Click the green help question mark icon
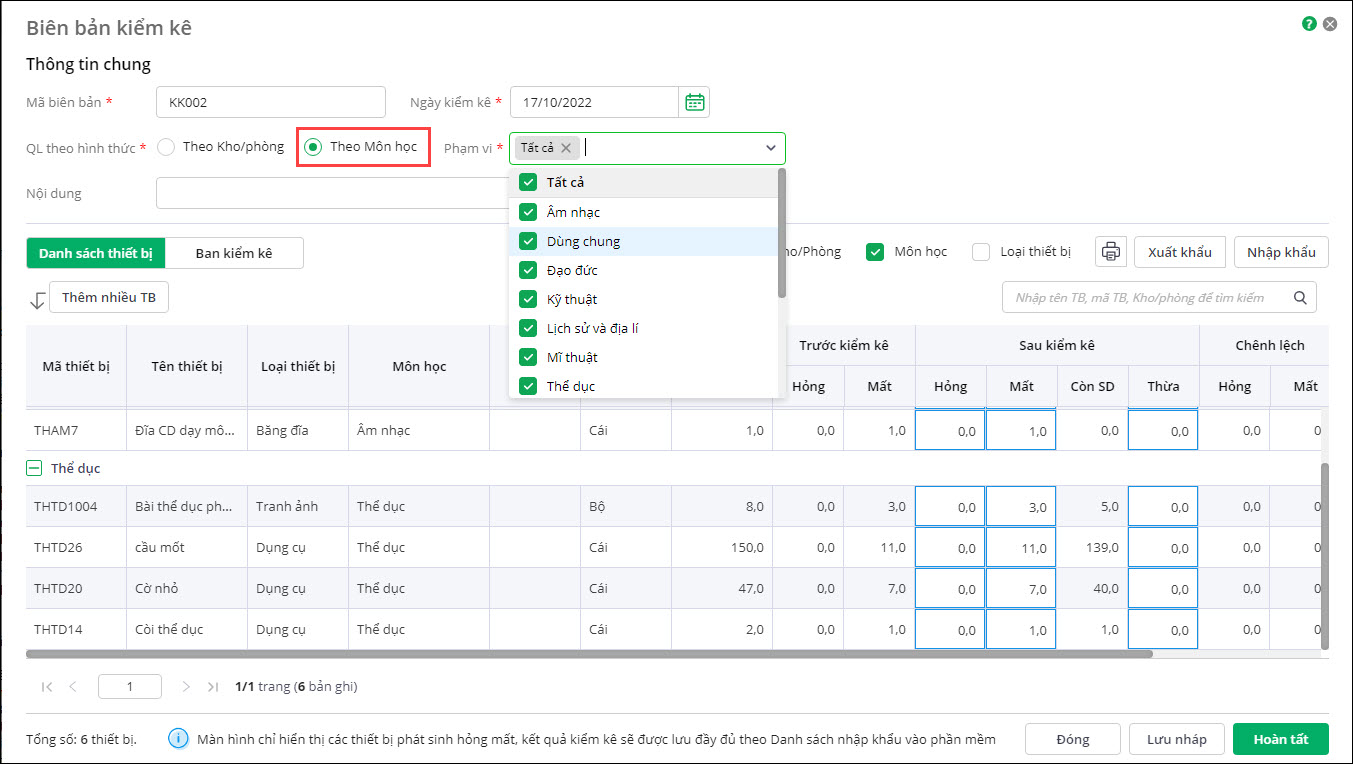This screenshot has width=1353, height=764. click(1309, 24)
